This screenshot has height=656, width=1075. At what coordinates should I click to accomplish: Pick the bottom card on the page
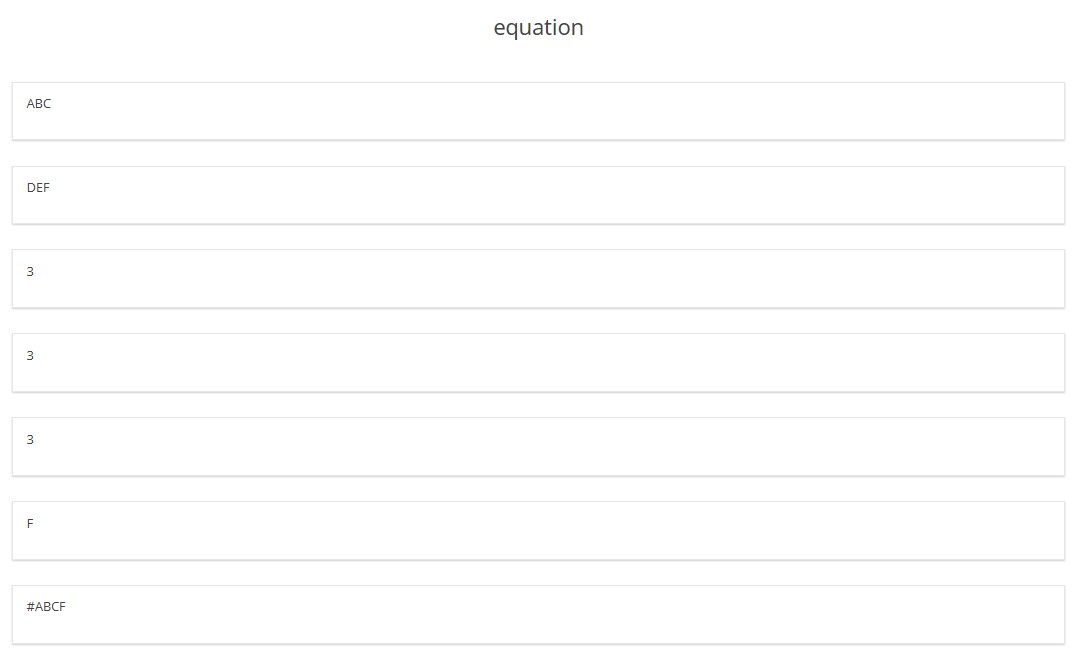(x=538, y=615)
